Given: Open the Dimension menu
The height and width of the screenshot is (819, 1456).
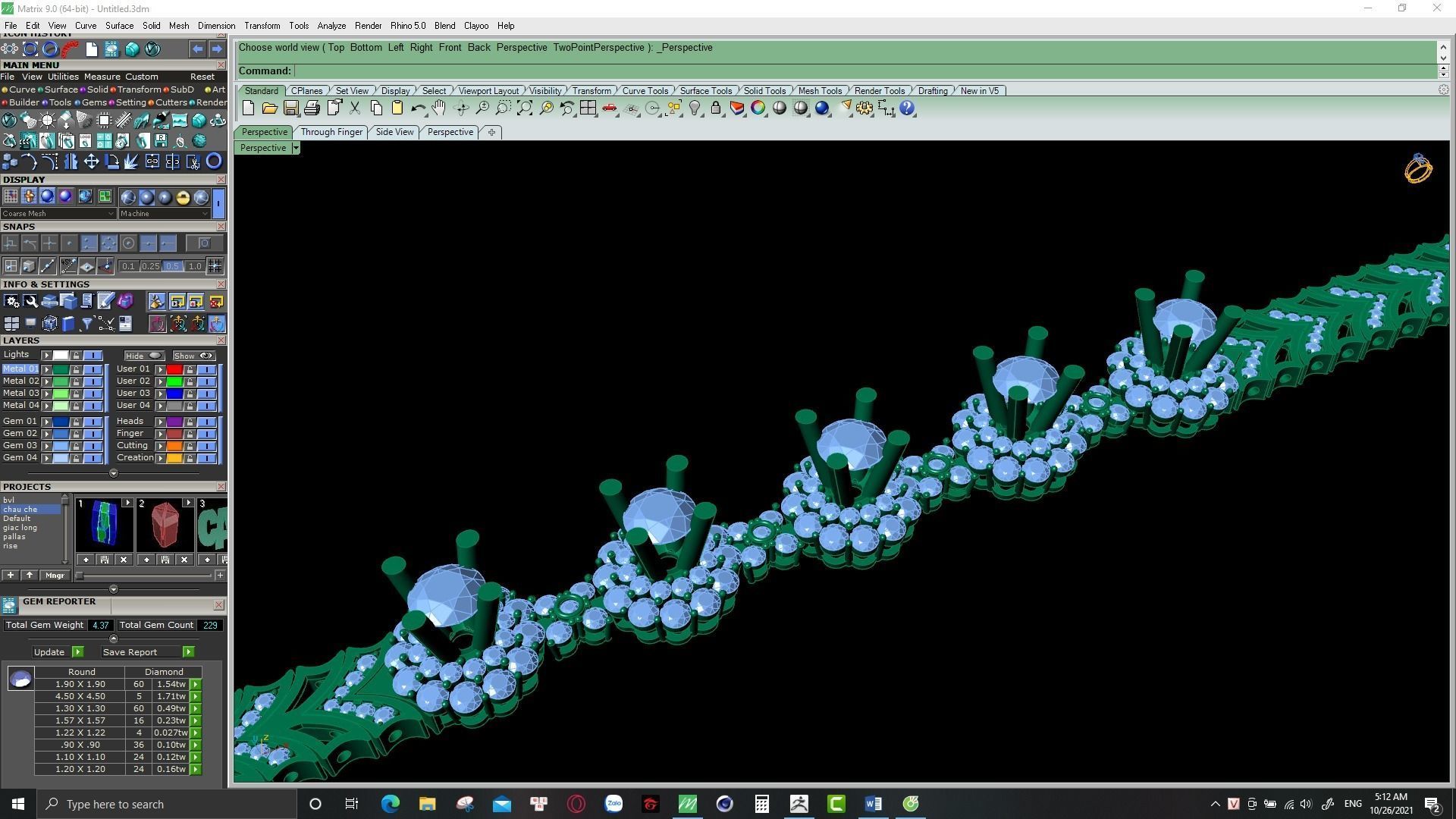Looking at the screenshot, I should (216, 26).
